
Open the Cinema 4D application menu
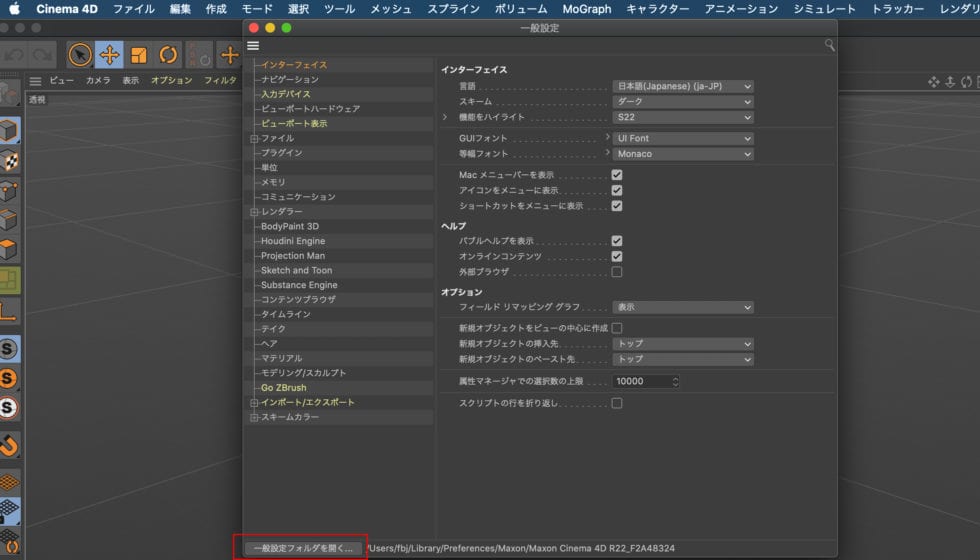[67, 9]
